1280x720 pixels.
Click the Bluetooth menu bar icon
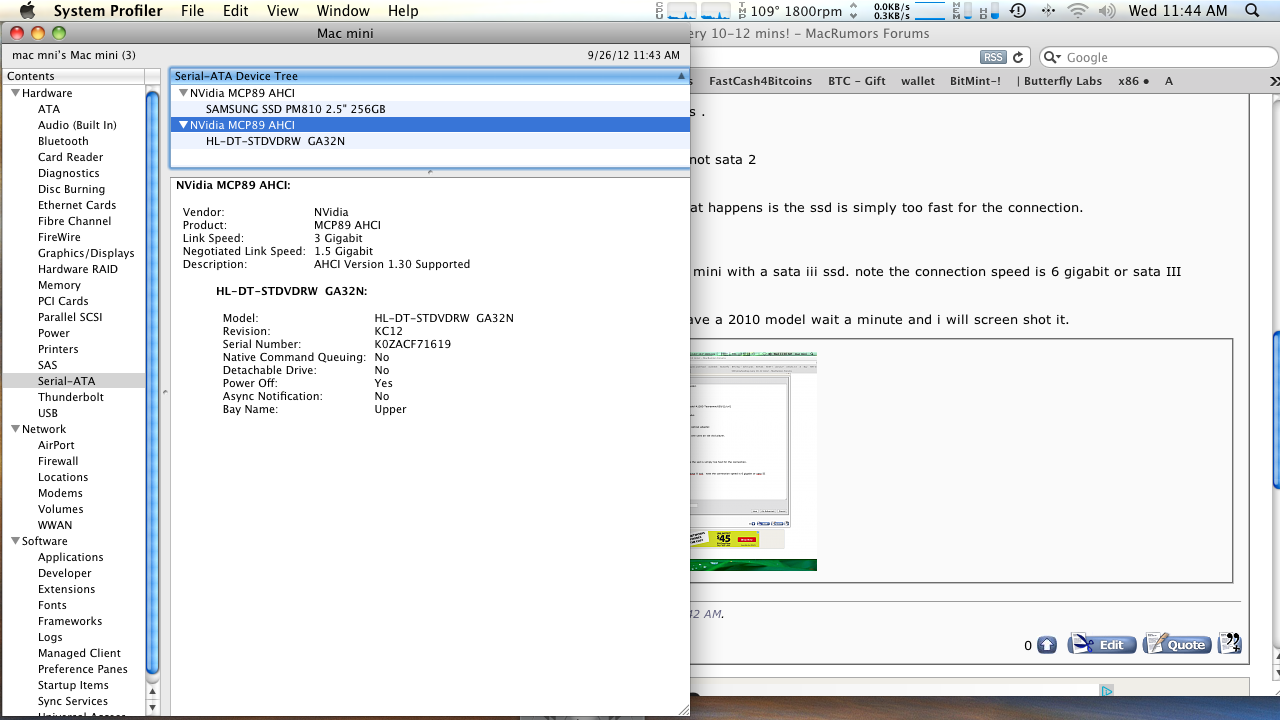tap(1048, 11)
